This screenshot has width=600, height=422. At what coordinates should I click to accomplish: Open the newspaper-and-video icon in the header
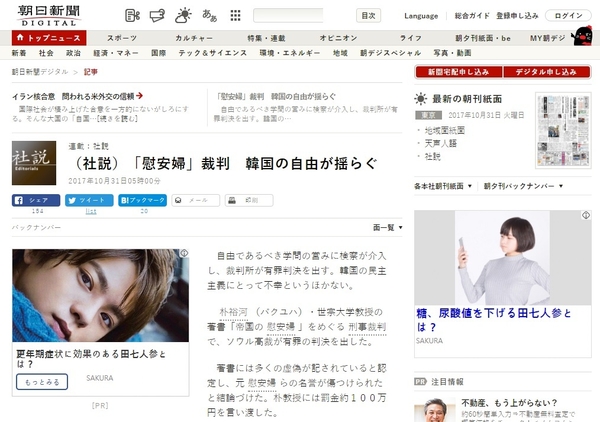coord(132,16)
